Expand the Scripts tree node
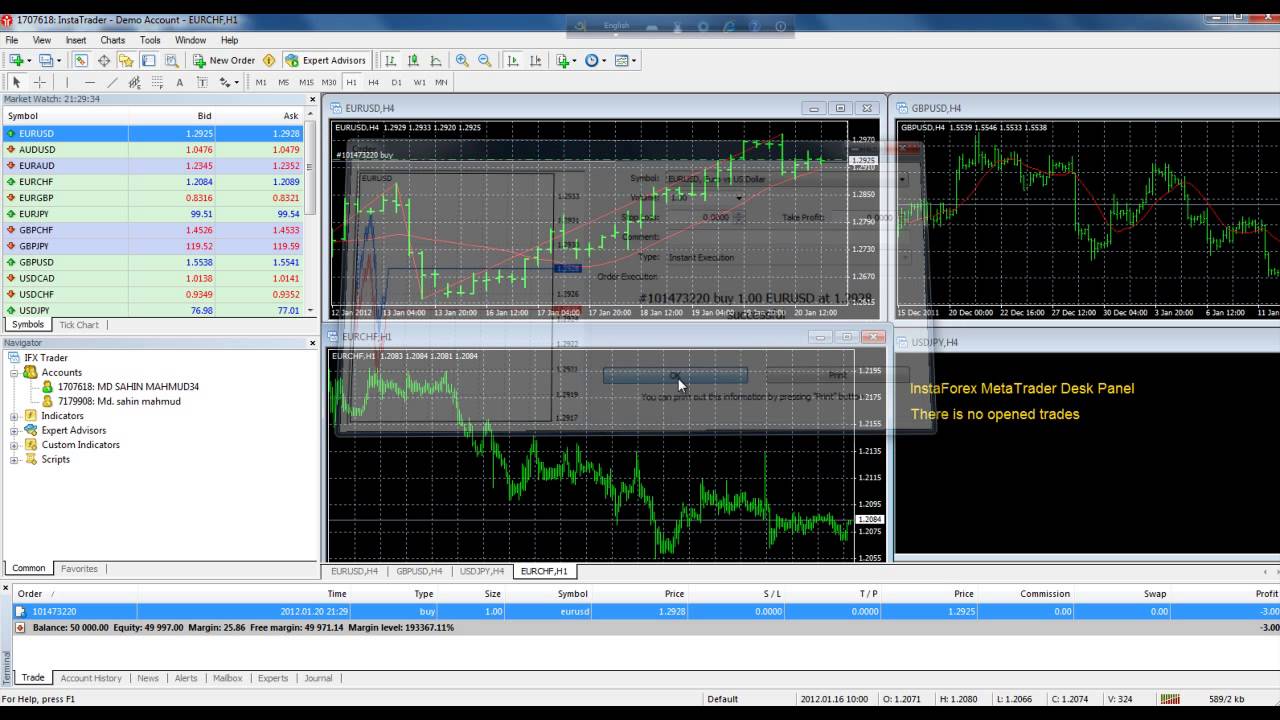1280x720 pixels. click(15, 459)
